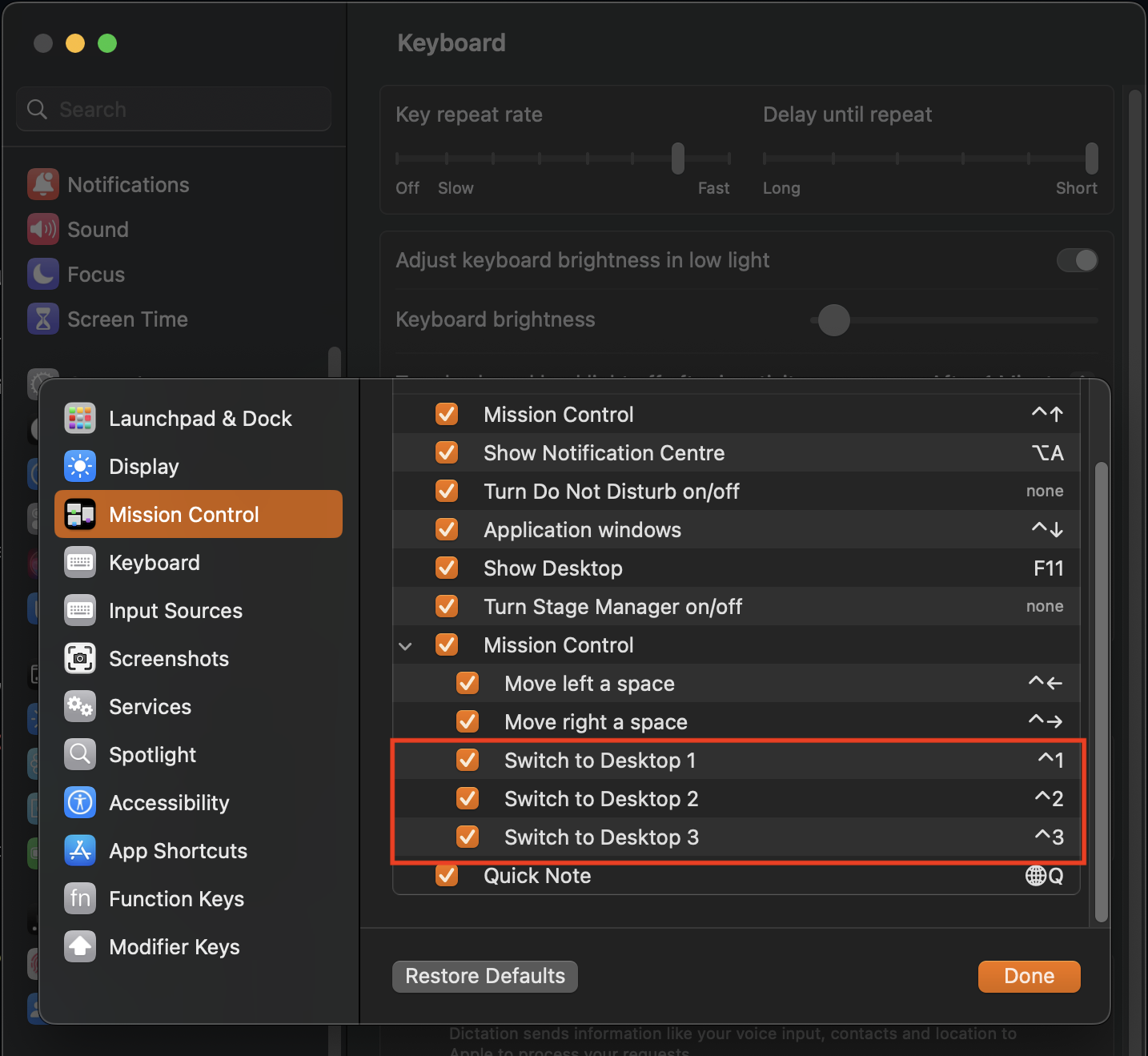
Task: Open the Launchpad & Dock settings icon
Action: point(80,418)
